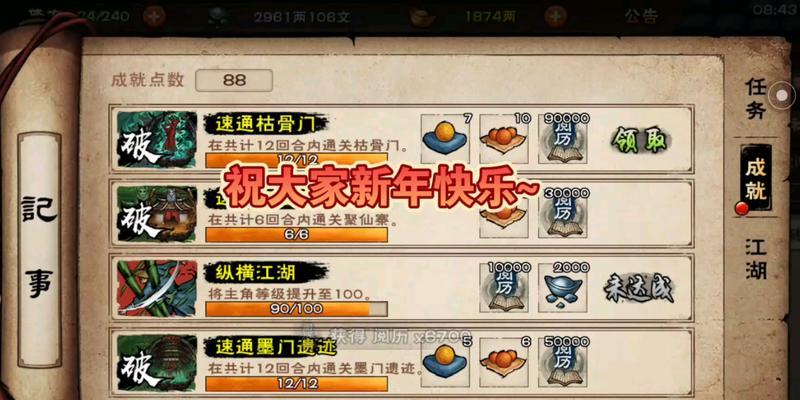The image size is (800, 400).
Task: Click the 90/100 level progress bar
Action: pos(296,309)
